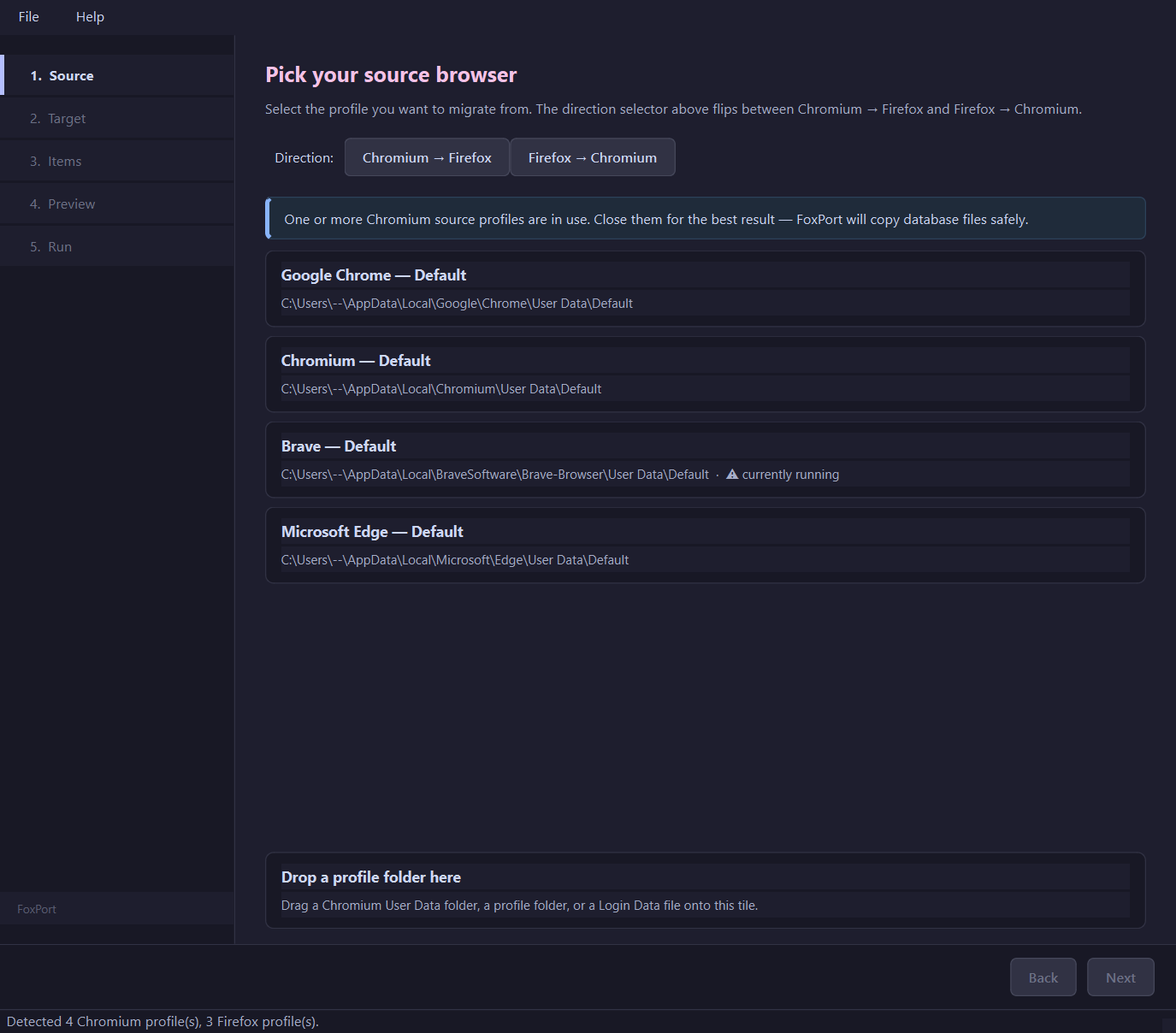1176x1033 pixels.
Task: Go to the 3. Items step
Action: point(117,161)
